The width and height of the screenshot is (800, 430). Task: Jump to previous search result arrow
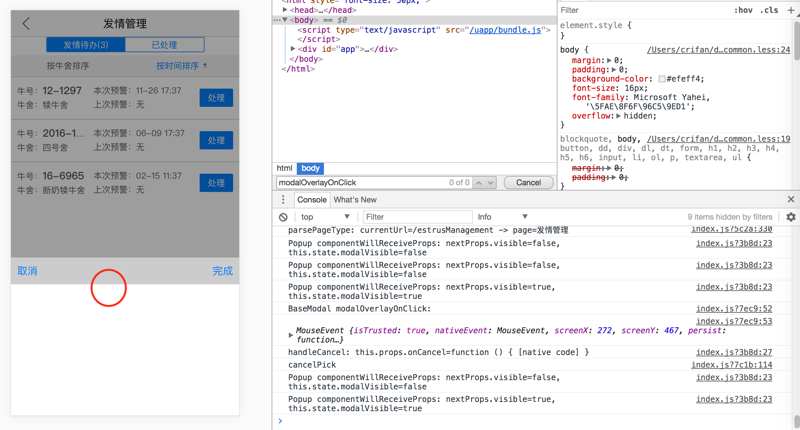(479, 183)
